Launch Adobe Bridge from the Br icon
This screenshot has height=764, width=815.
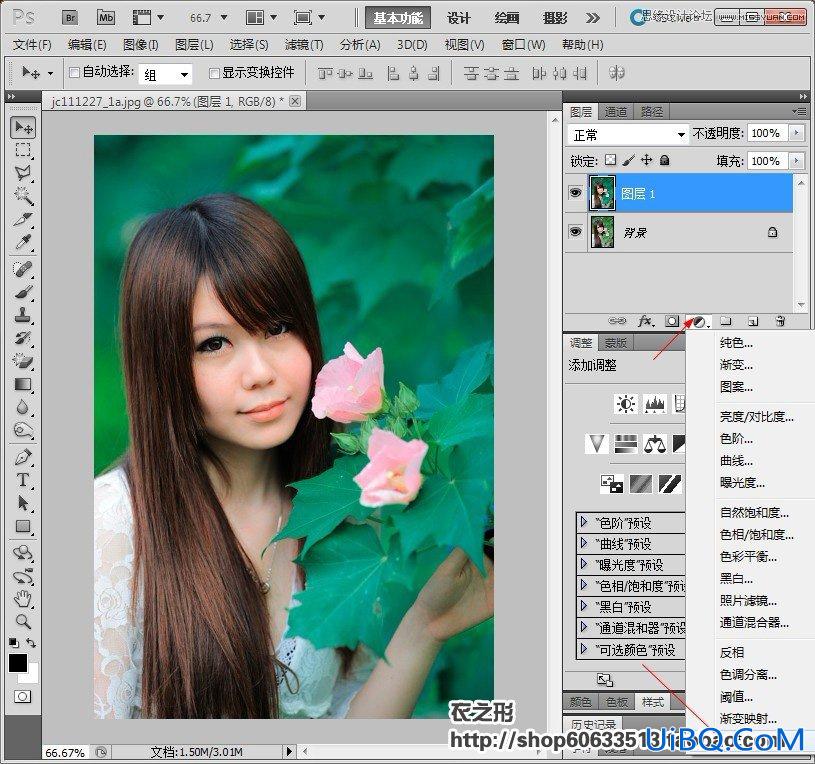pos(70,18)
